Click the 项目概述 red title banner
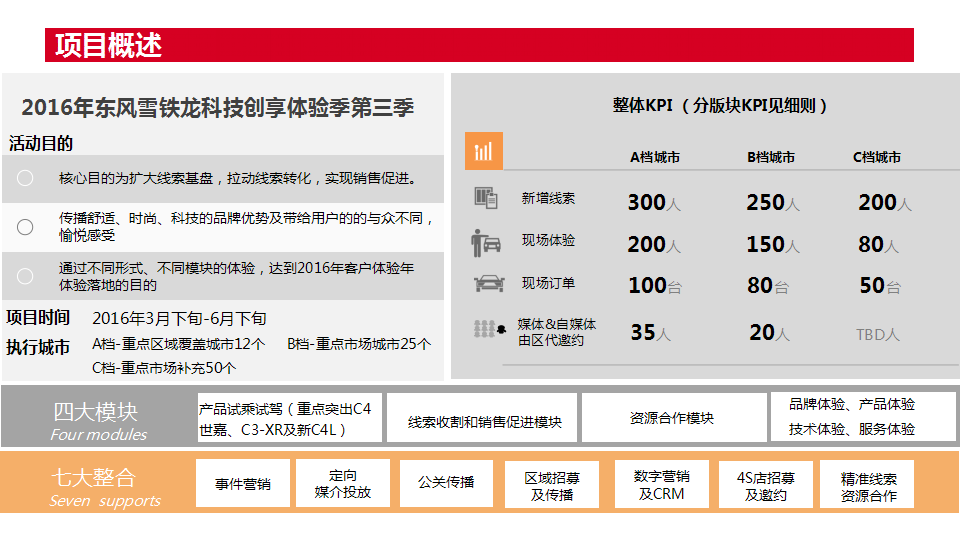The width and height of the screenshot is (960, 540). coord(479,45)
